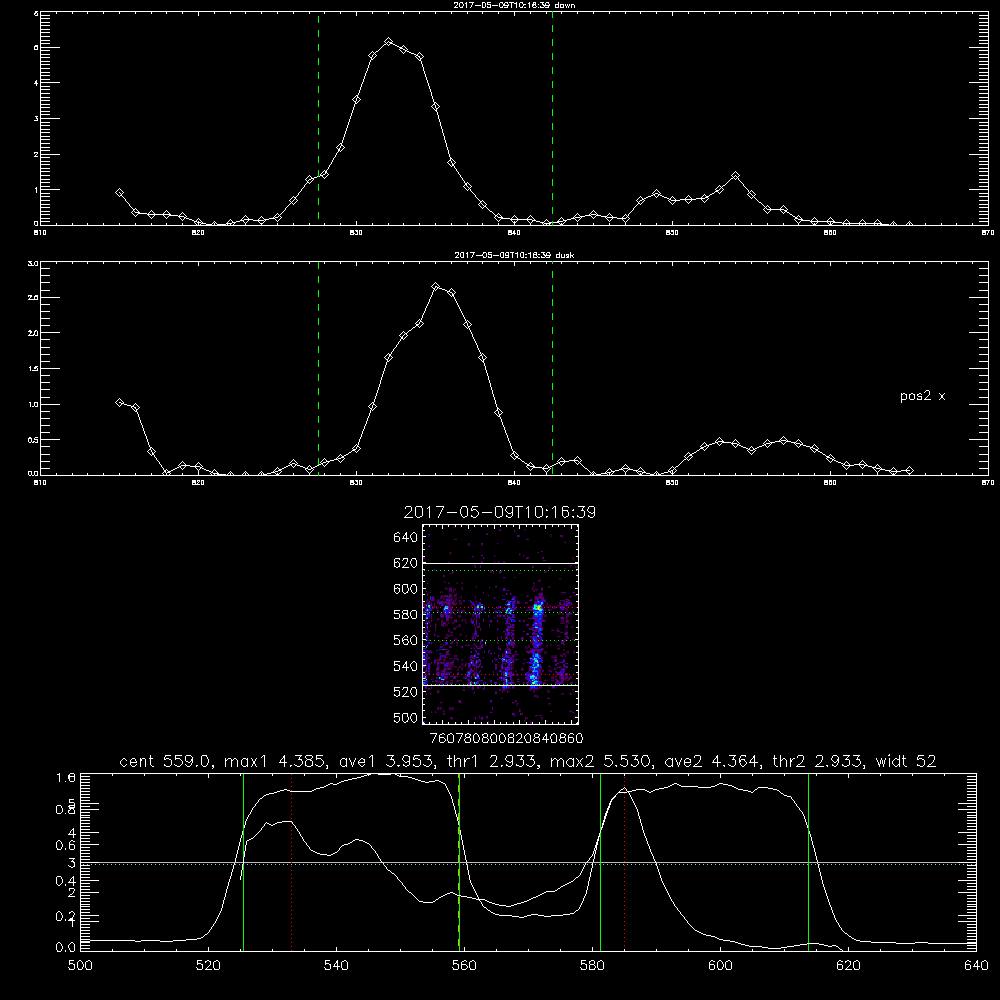Viewport: 1000px width, 1000px height.
Task: Click the 2017-05-09T10:16:39 title above spectral image
Action: click(499, 512)
